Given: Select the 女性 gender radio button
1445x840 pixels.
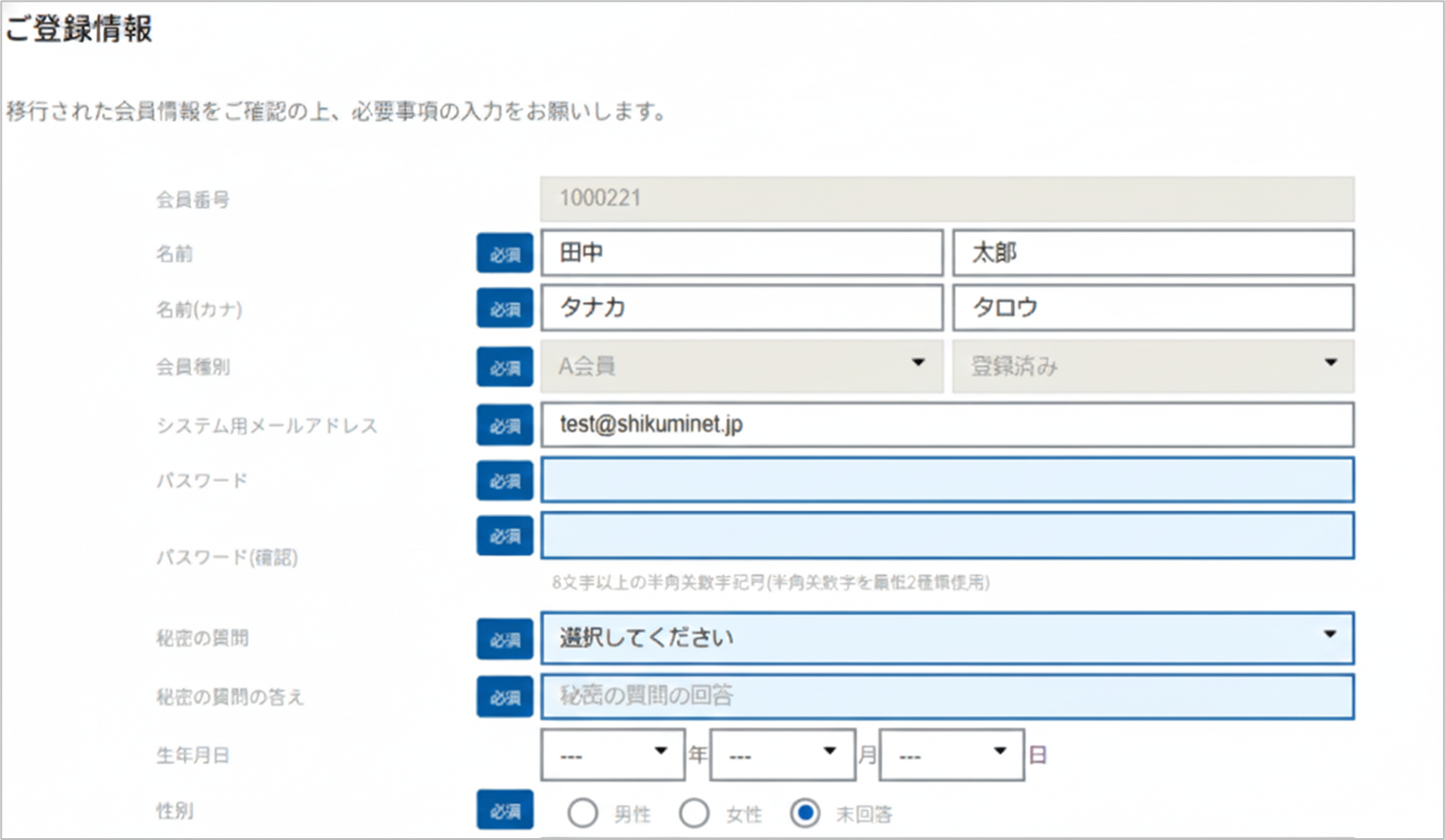Looking at the screenshot, I should [x=694, y=813].
